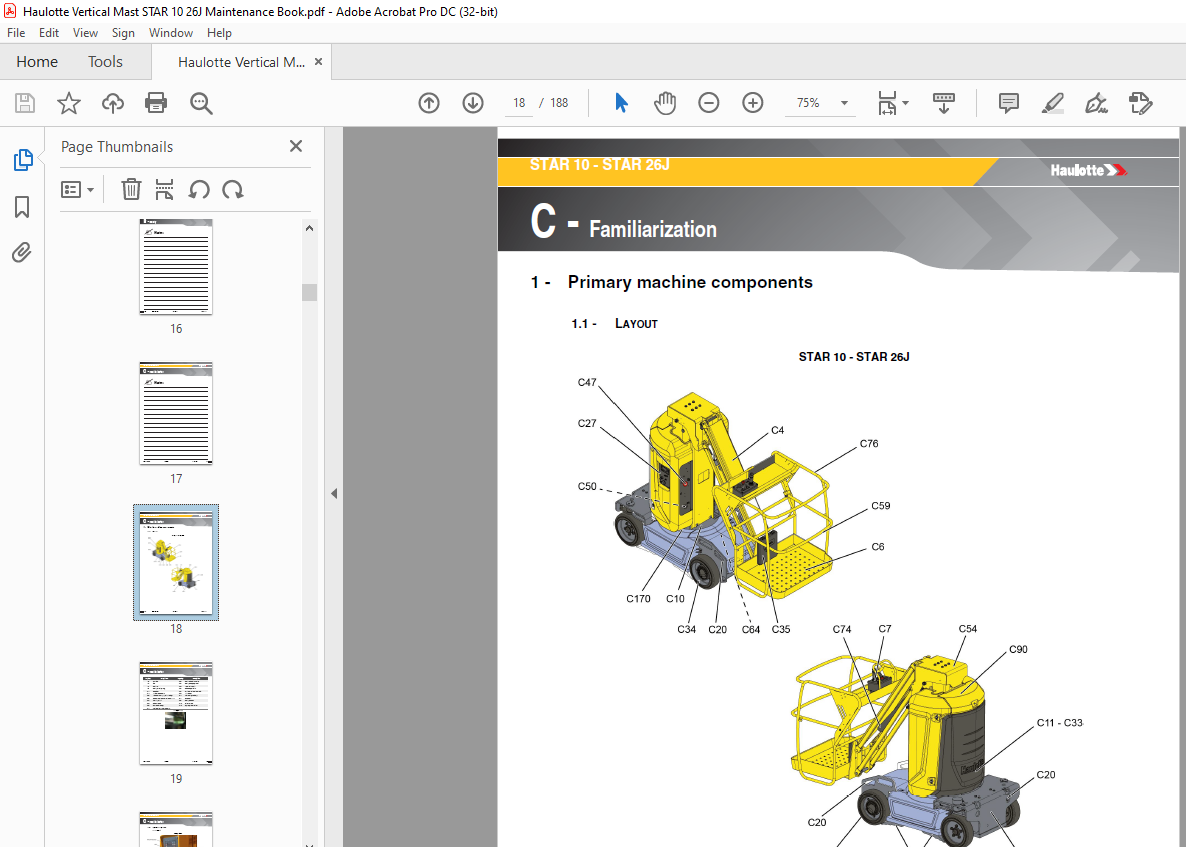Add a sticky note comment
Image resolution: width=1186 pixels, height=847 pixels.
[1008, 103]
